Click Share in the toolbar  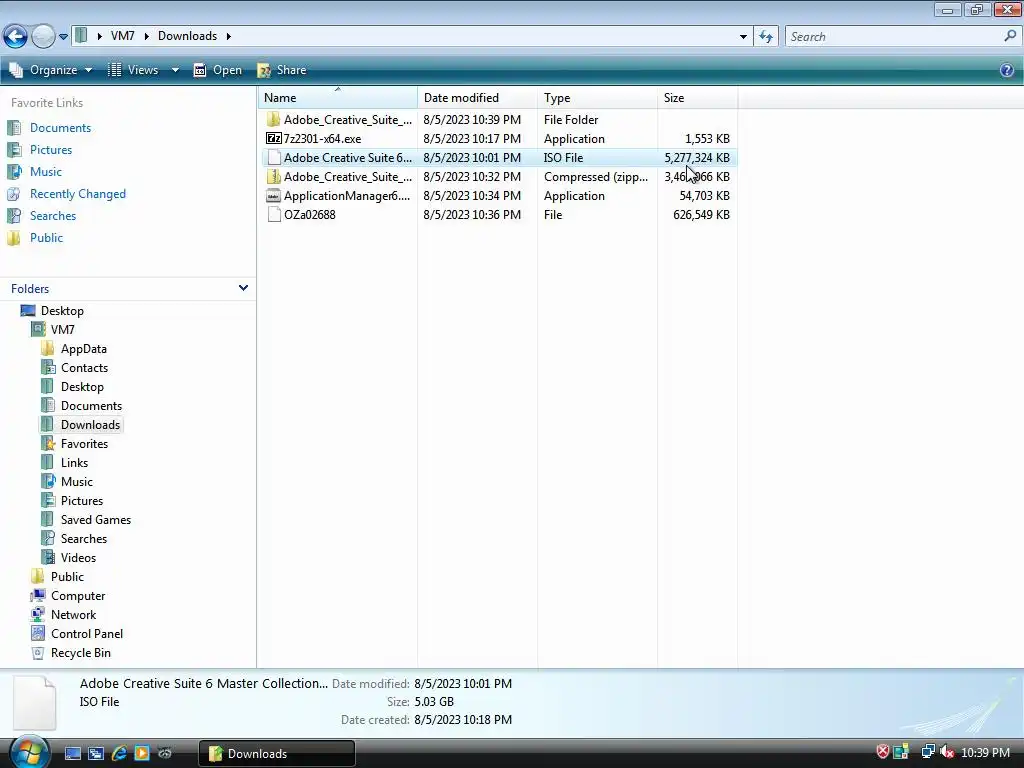pos(281,70)
